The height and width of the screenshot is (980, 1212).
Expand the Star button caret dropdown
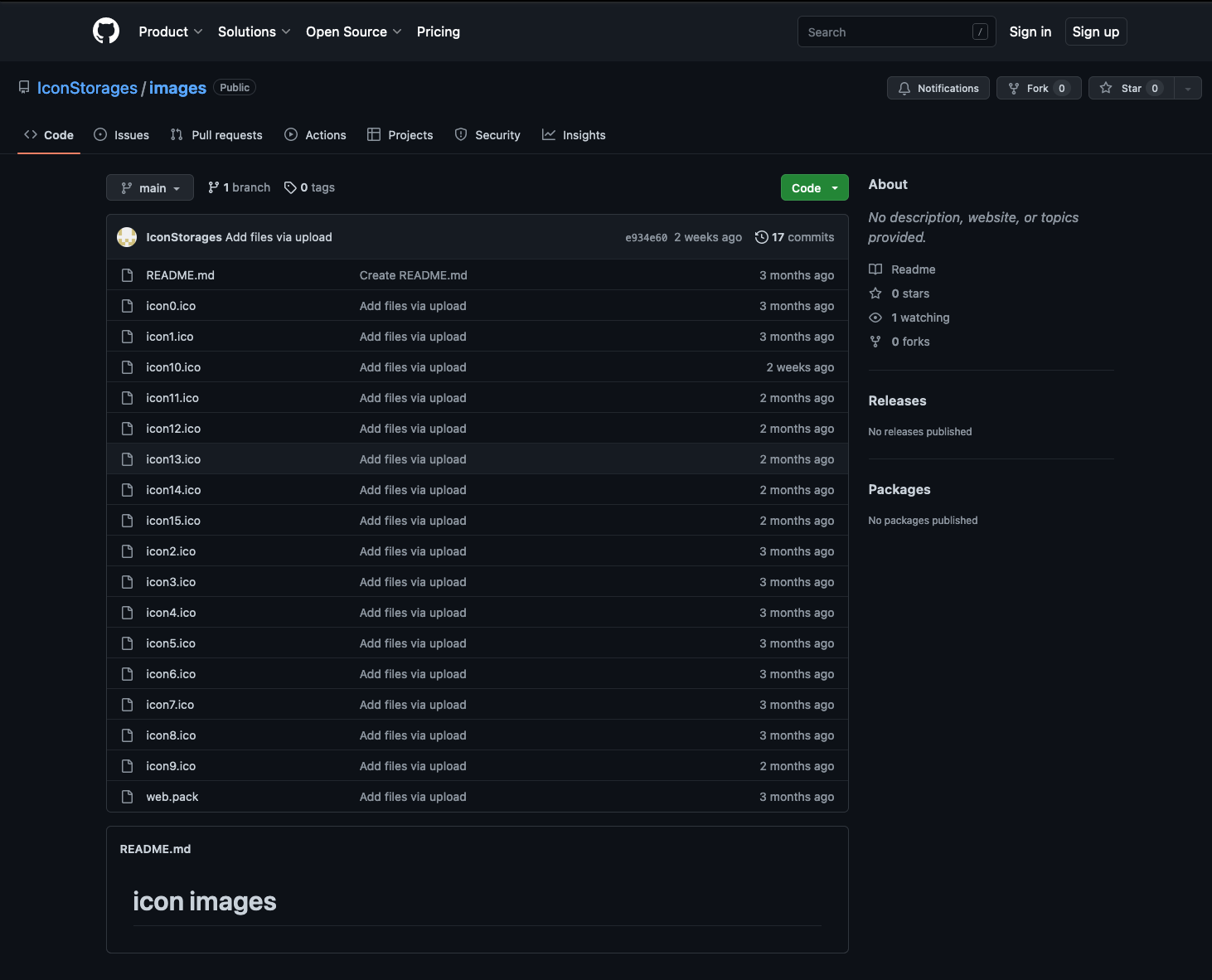point(1187,88)
